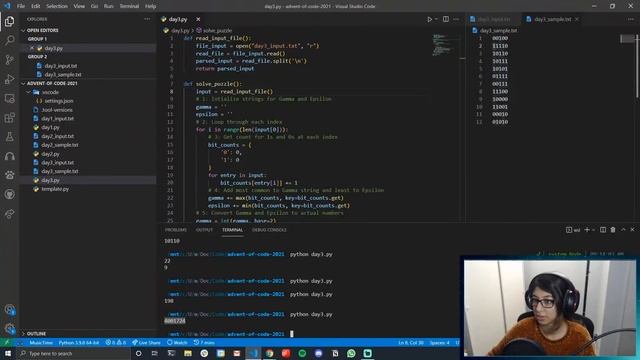Maximize the panel with the up chevron
The width and height of the screenshot is (640, 360).
623,230
